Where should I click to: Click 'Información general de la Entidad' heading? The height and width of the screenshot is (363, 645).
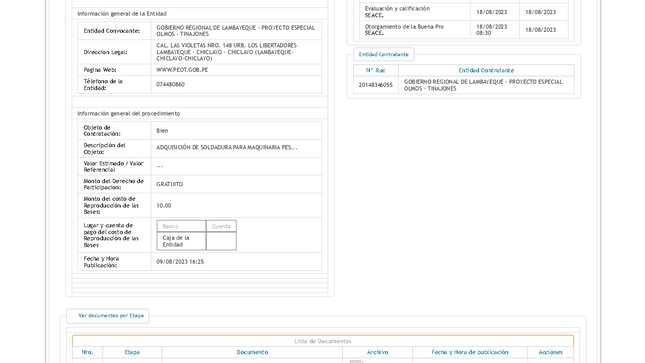[x=122, y=14]
